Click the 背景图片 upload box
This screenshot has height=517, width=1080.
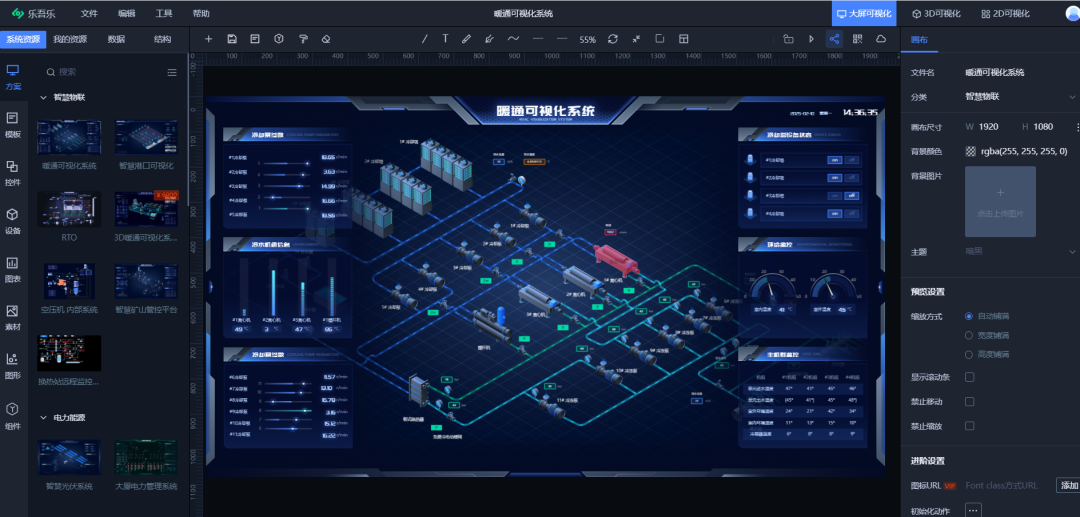pyautogui.click(x=1000, y=201)
